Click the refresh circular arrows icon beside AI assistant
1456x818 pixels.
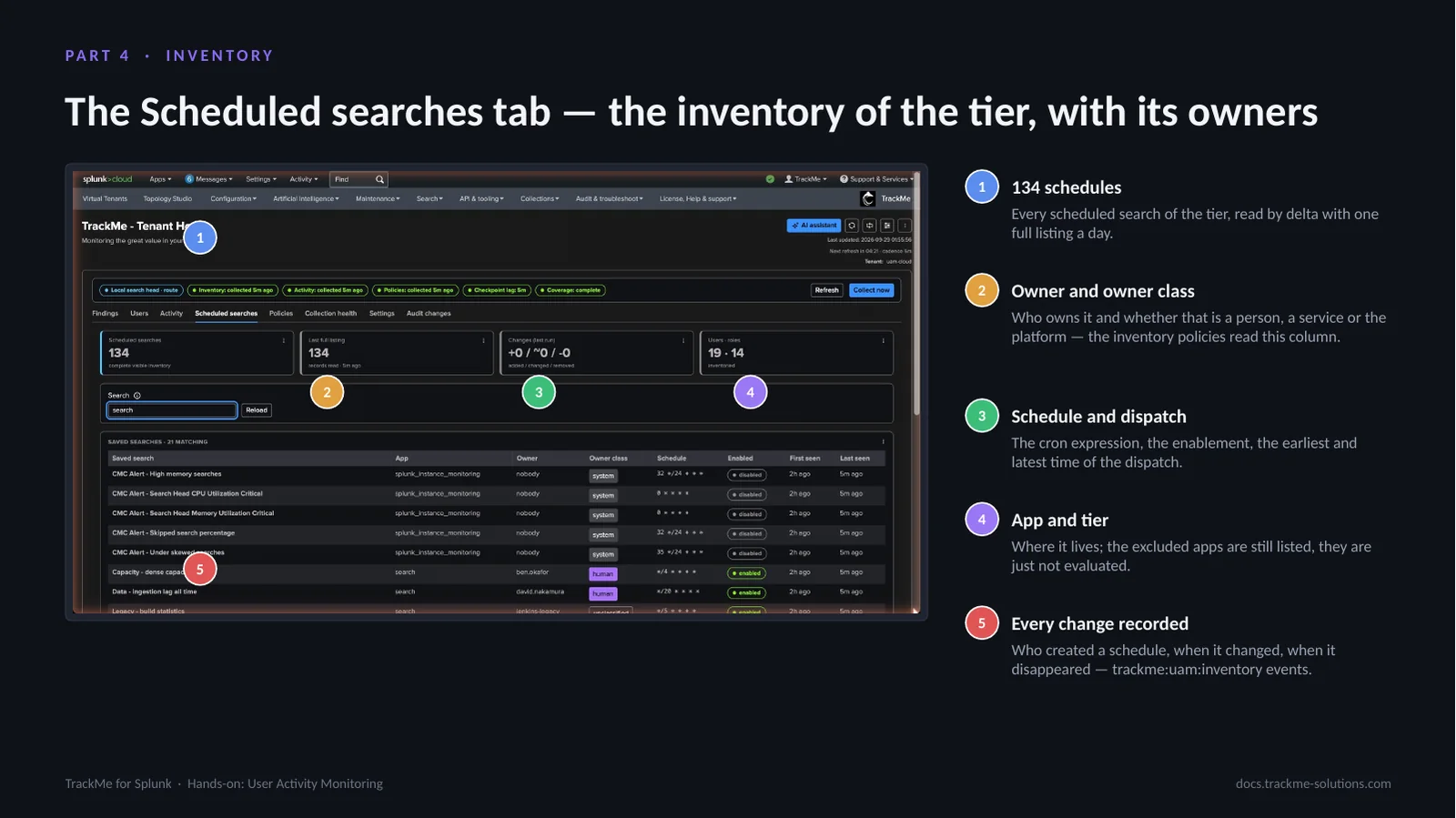pos(852,225)
